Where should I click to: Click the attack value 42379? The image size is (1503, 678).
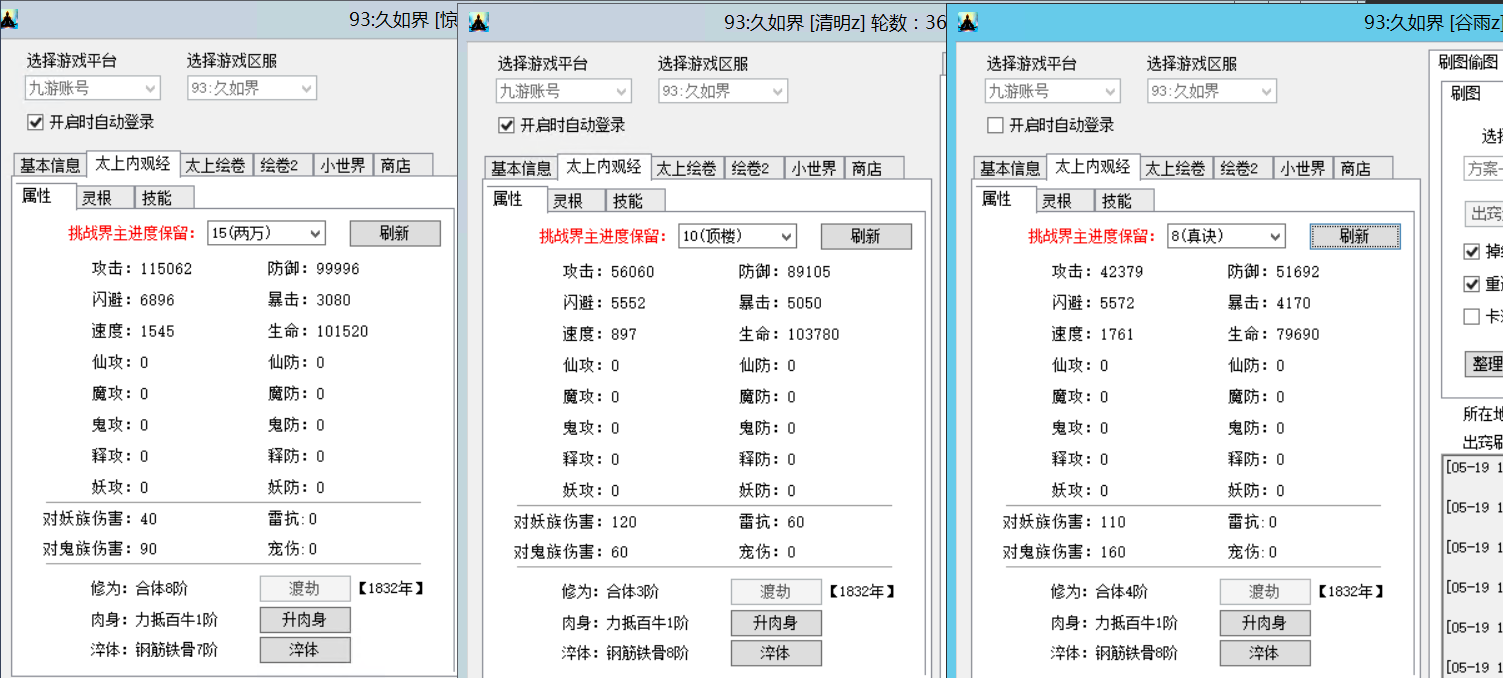pos(1121,272)
